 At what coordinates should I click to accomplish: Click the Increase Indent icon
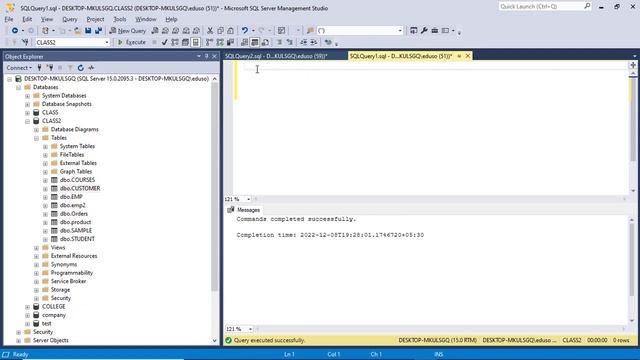(x=313, y=42)
